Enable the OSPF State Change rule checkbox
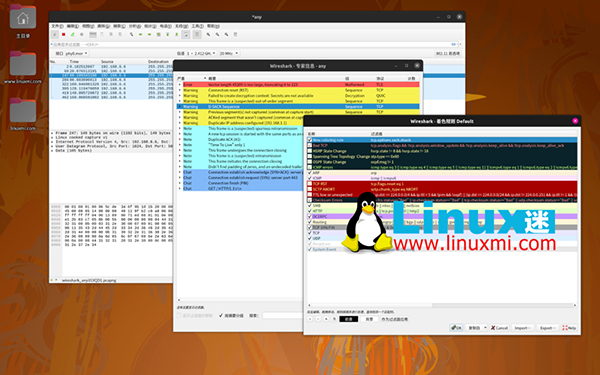This screenshot has width=600, height=375. 310,162
